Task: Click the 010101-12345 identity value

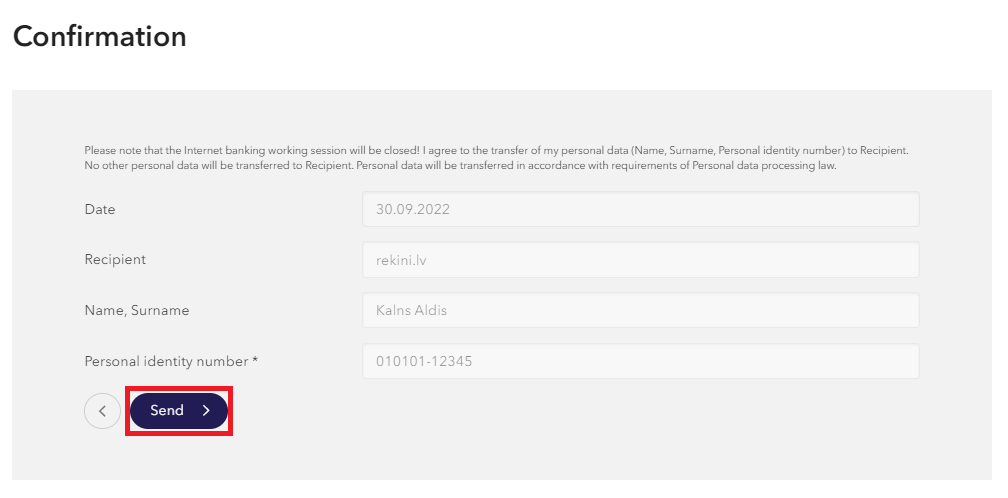Action: click(424, 361)
